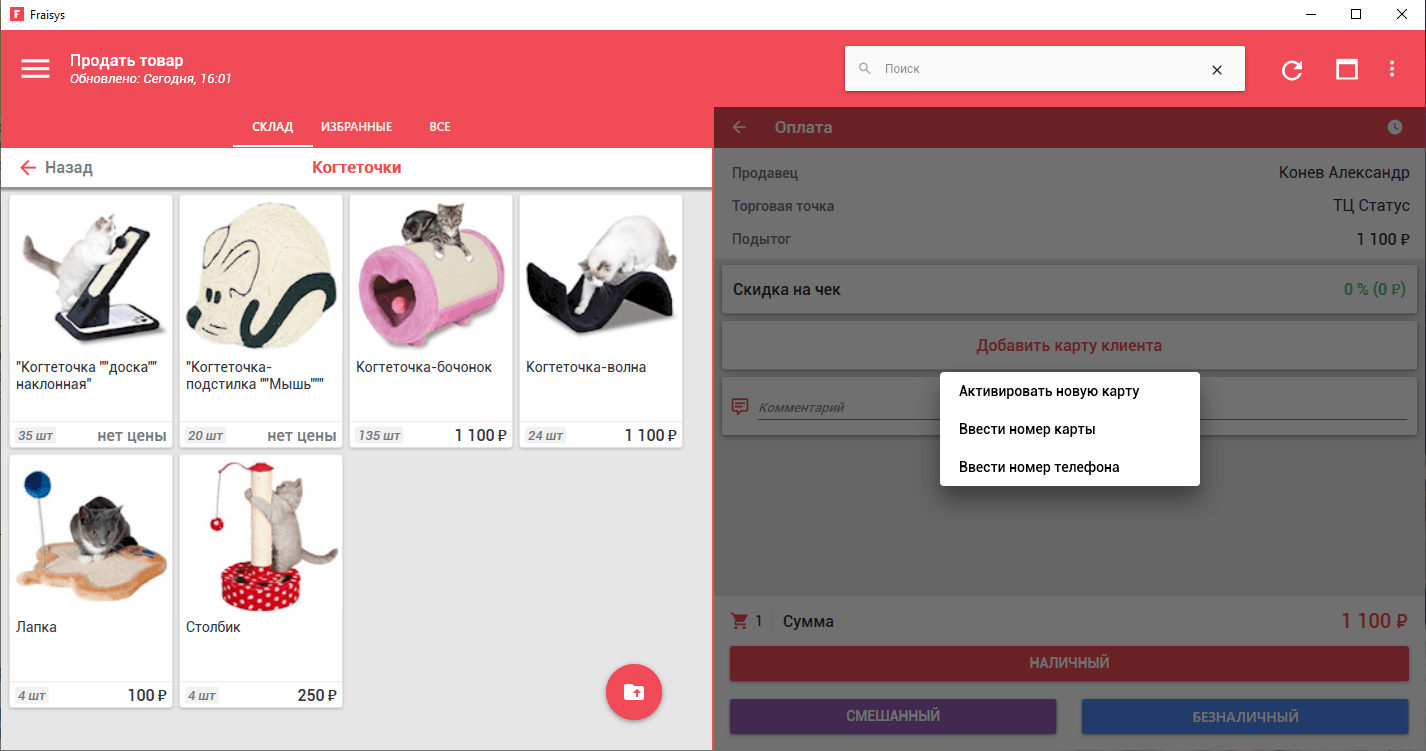Click the Fraisys app icon in title bar
Image resolution: width=1426 pixels, height=751 pixels.
[x=16, y=15]
